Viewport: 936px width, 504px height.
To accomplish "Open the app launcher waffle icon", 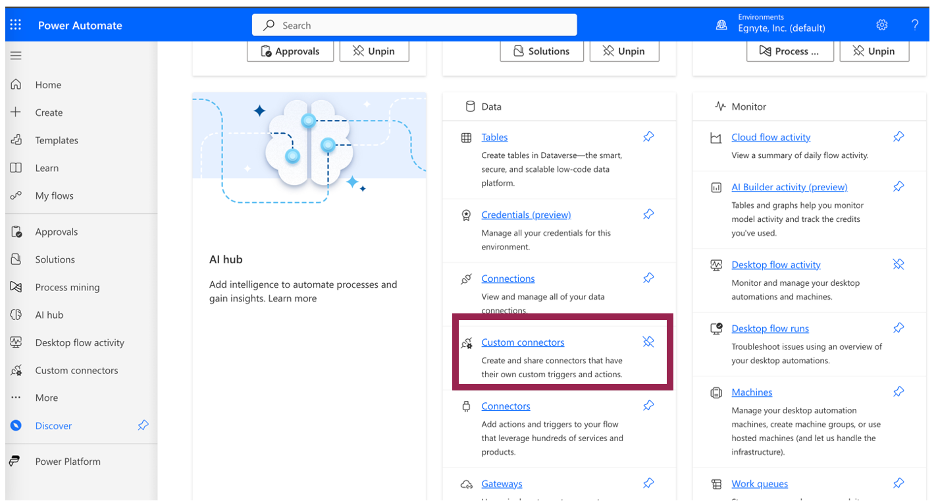I will [x=16, y=24].
